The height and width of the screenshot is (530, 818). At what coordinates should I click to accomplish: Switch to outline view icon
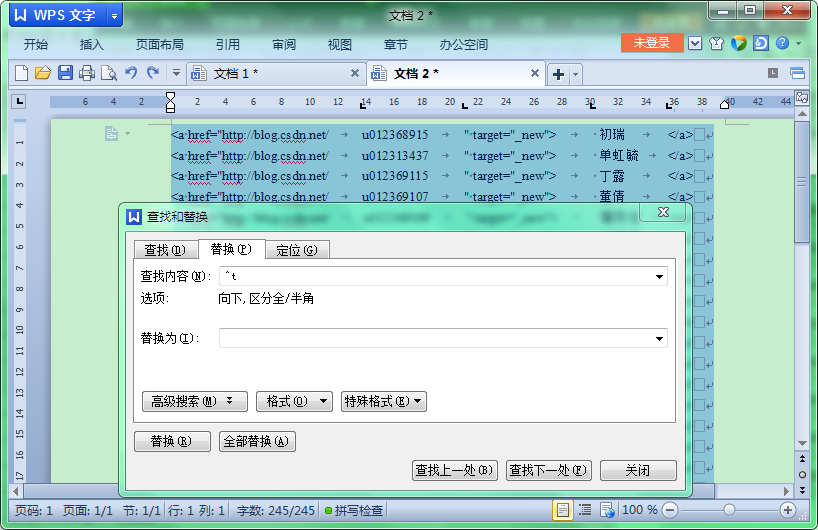tap(585, 510)
